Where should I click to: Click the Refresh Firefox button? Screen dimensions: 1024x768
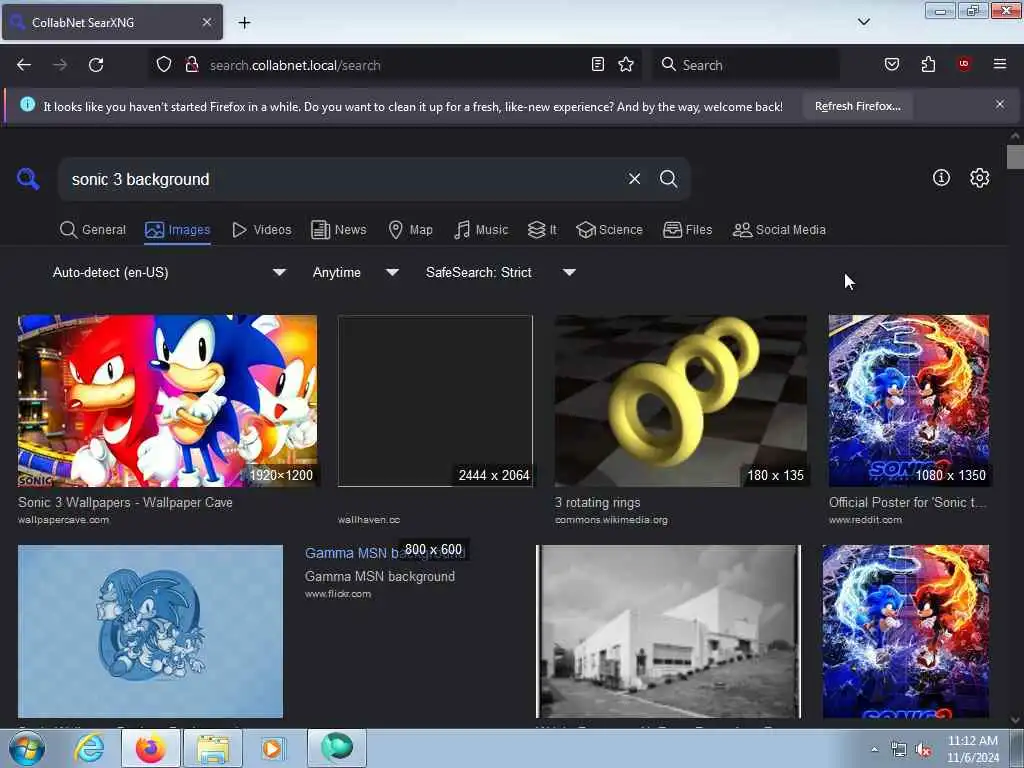point(857,106)
